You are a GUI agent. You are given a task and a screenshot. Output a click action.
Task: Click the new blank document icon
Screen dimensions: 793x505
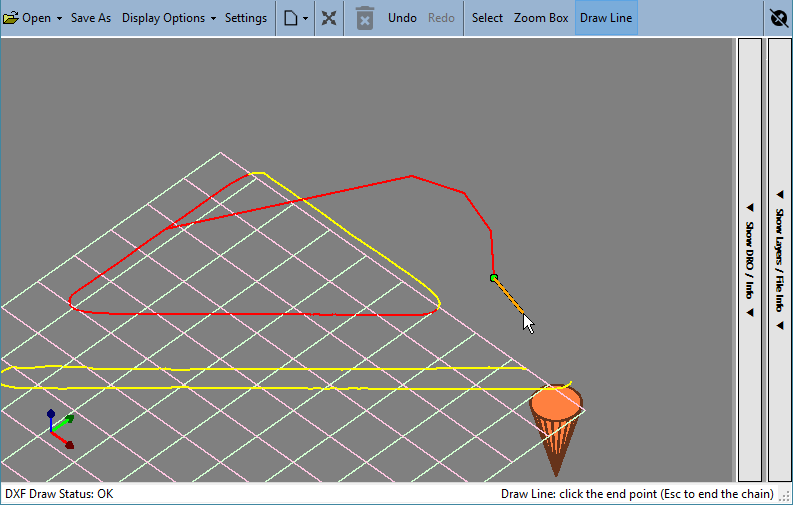290,18
